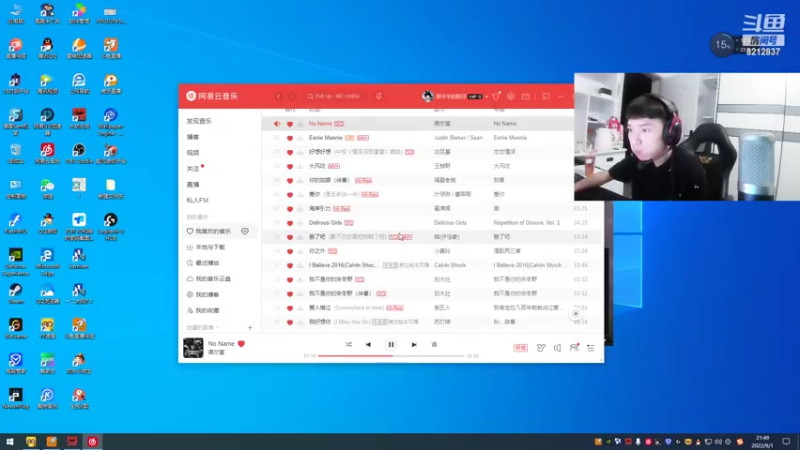Pause the current playback
The image size is (800, 450).
pyautogui.click(x=391, y=344)
